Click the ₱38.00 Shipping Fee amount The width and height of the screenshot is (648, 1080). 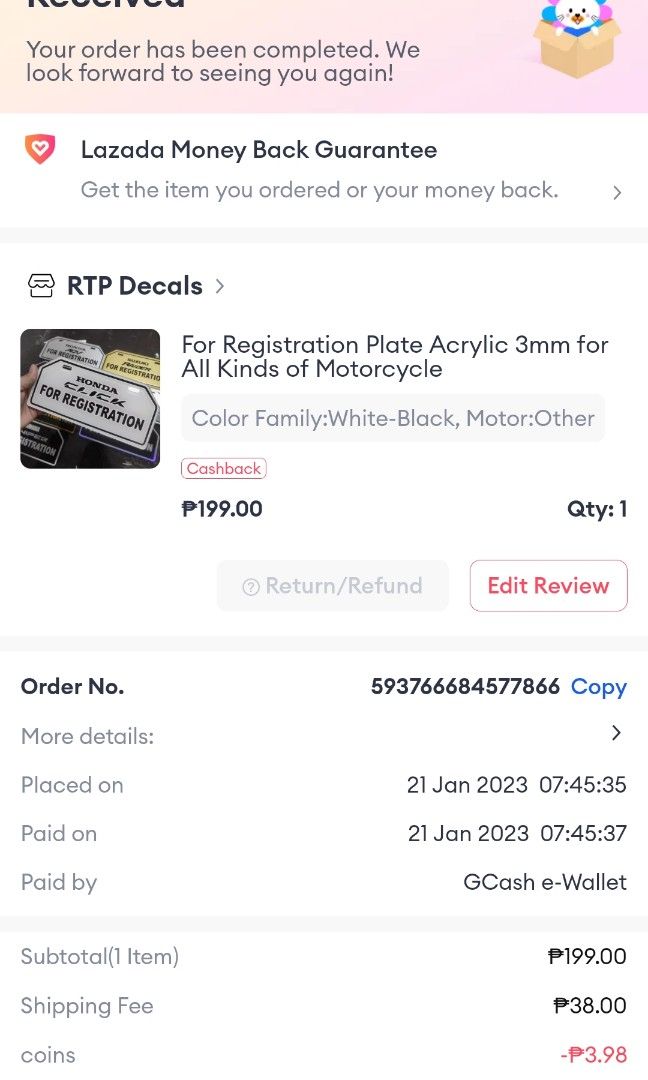pos(590,1006)
